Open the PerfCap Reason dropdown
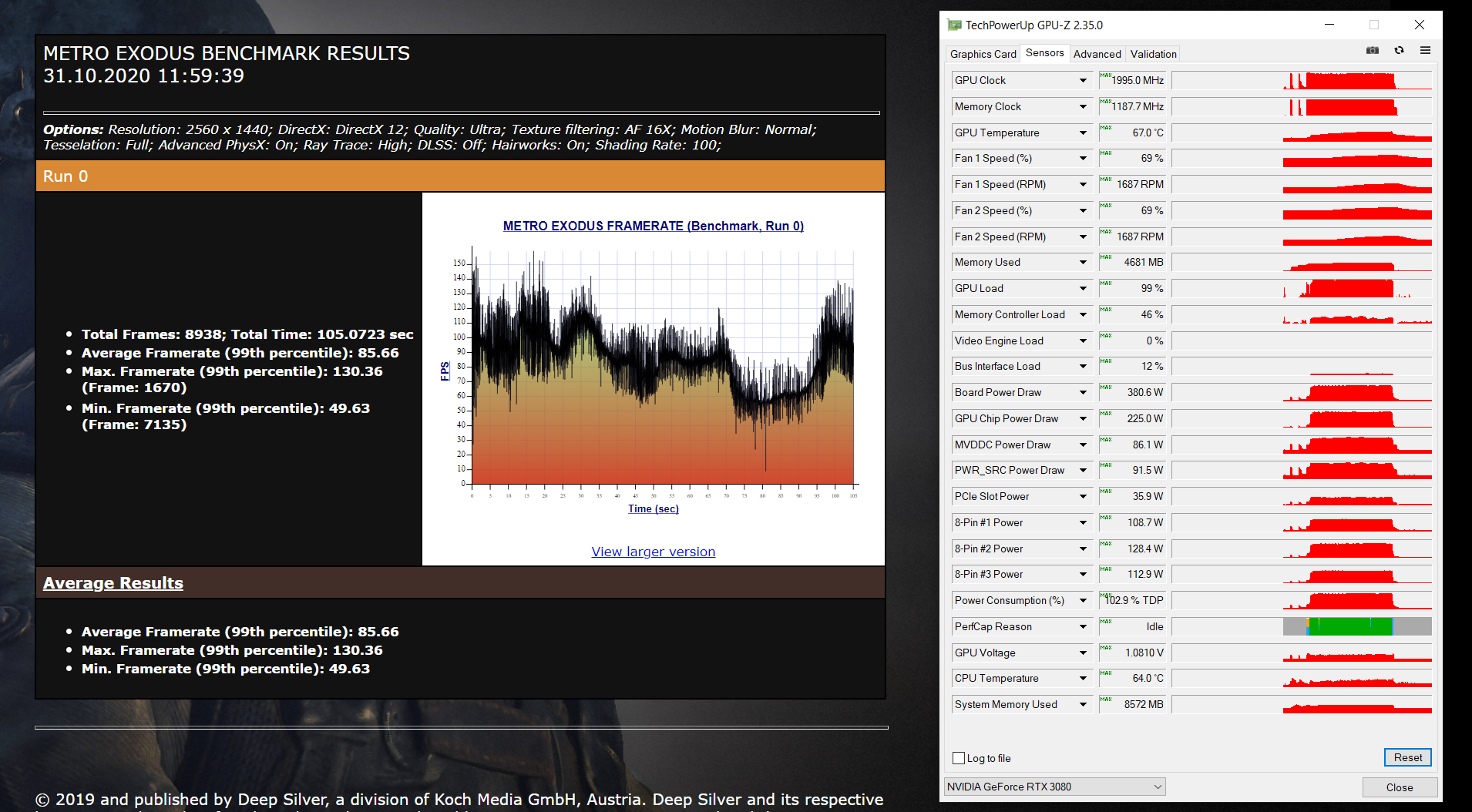The width and height of the screenshot is (1472, 812). tap(1083, 626)
